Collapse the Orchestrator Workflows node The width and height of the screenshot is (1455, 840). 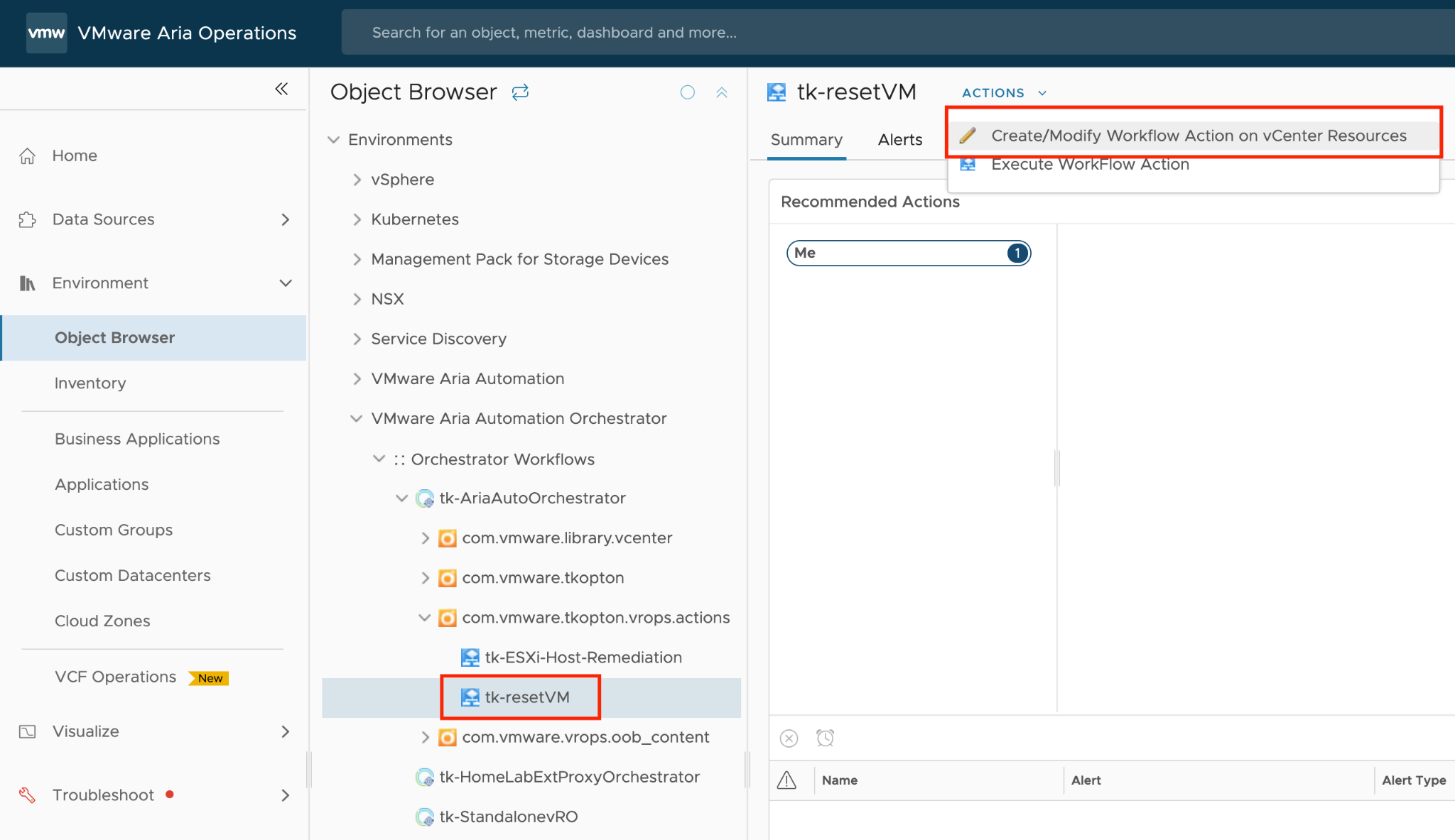click(x=379, y=459)
